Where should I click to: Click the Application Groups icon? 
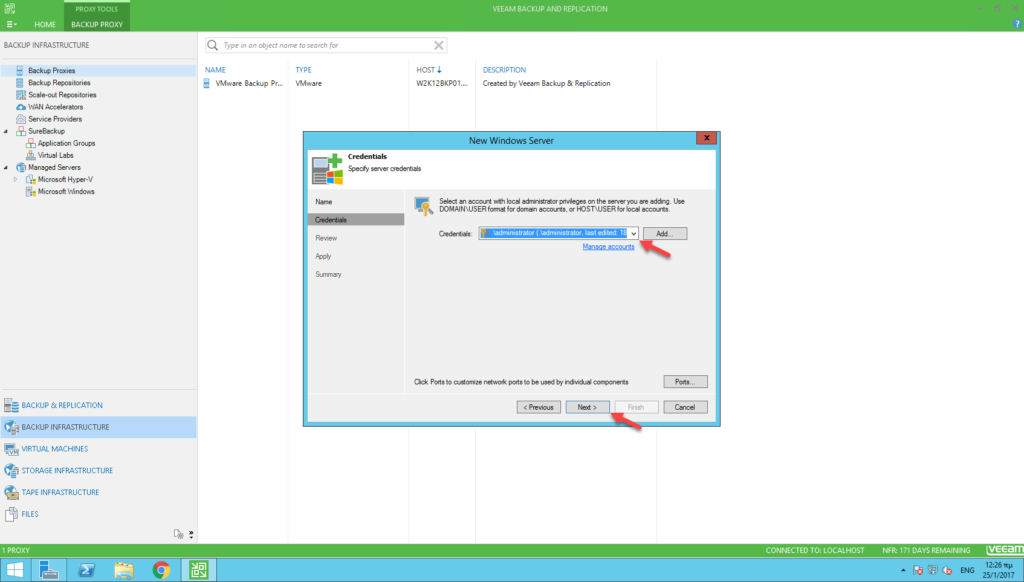click(31, 143)
